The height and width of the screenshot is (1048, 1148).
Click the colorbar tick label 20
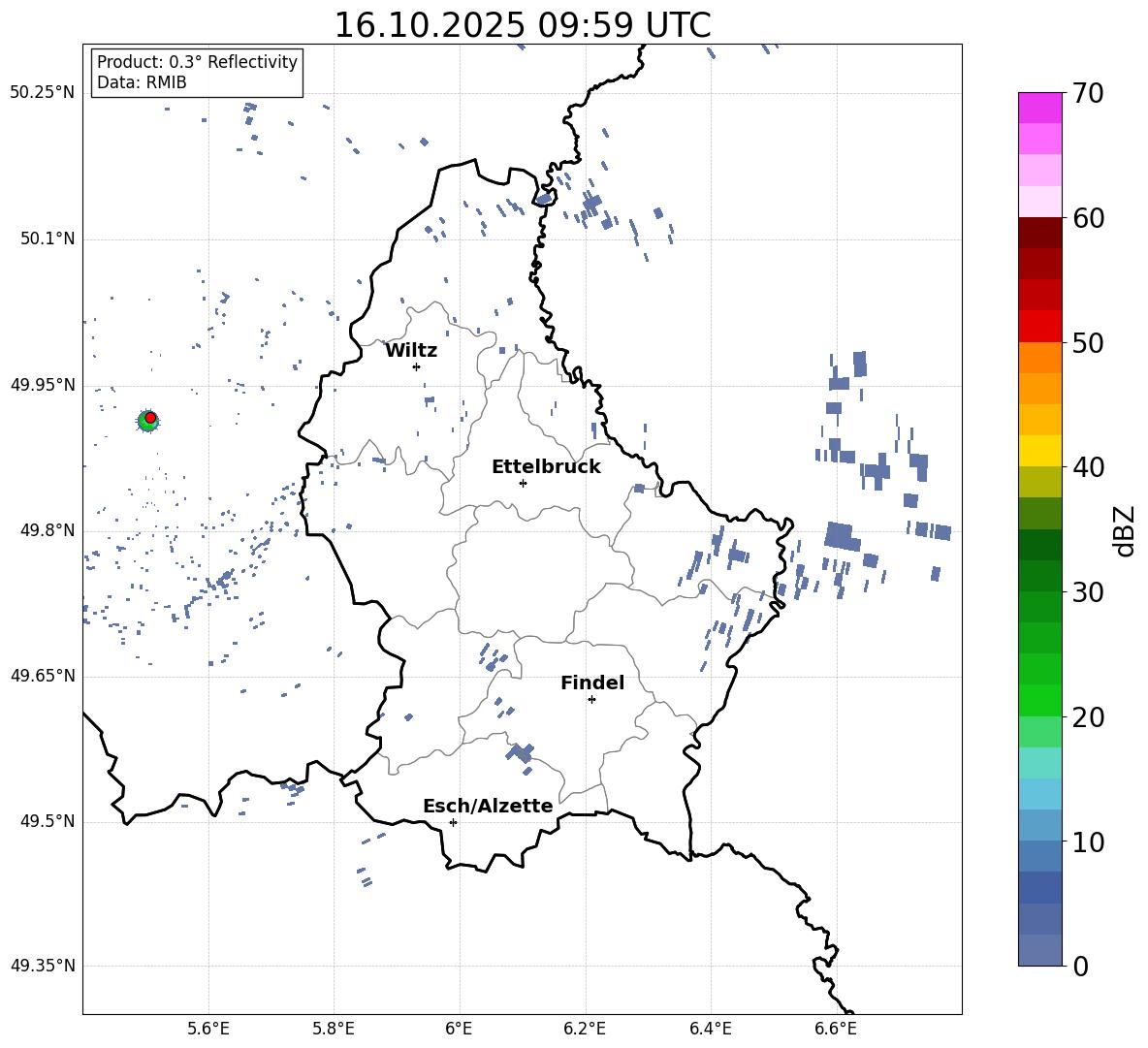(x=1088, y=717)
